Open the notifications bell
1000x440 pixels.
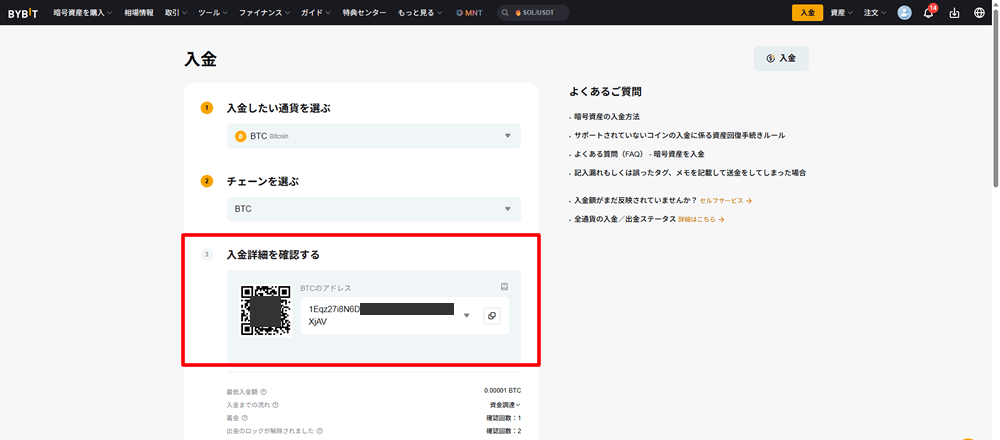[x=929, y=13]
